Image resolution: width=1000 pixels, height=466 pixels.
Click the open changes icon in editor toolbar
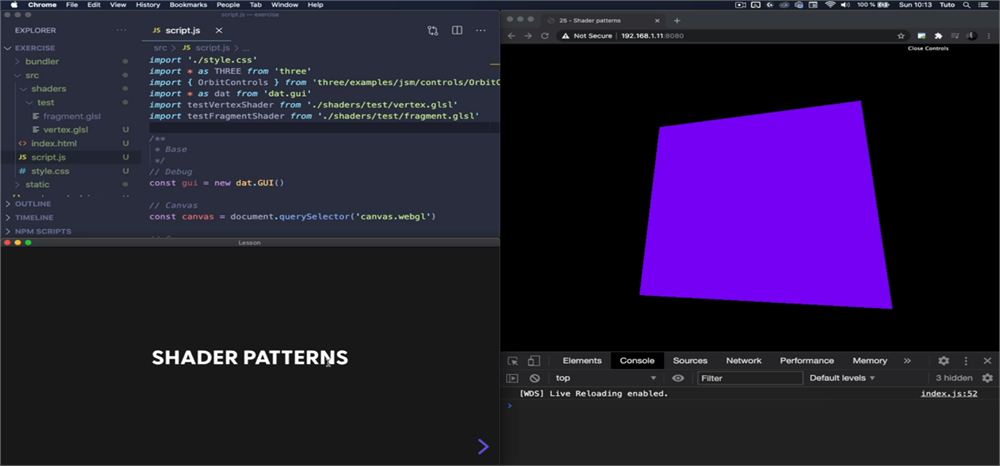pyautogui.click(x=433, y=31)
